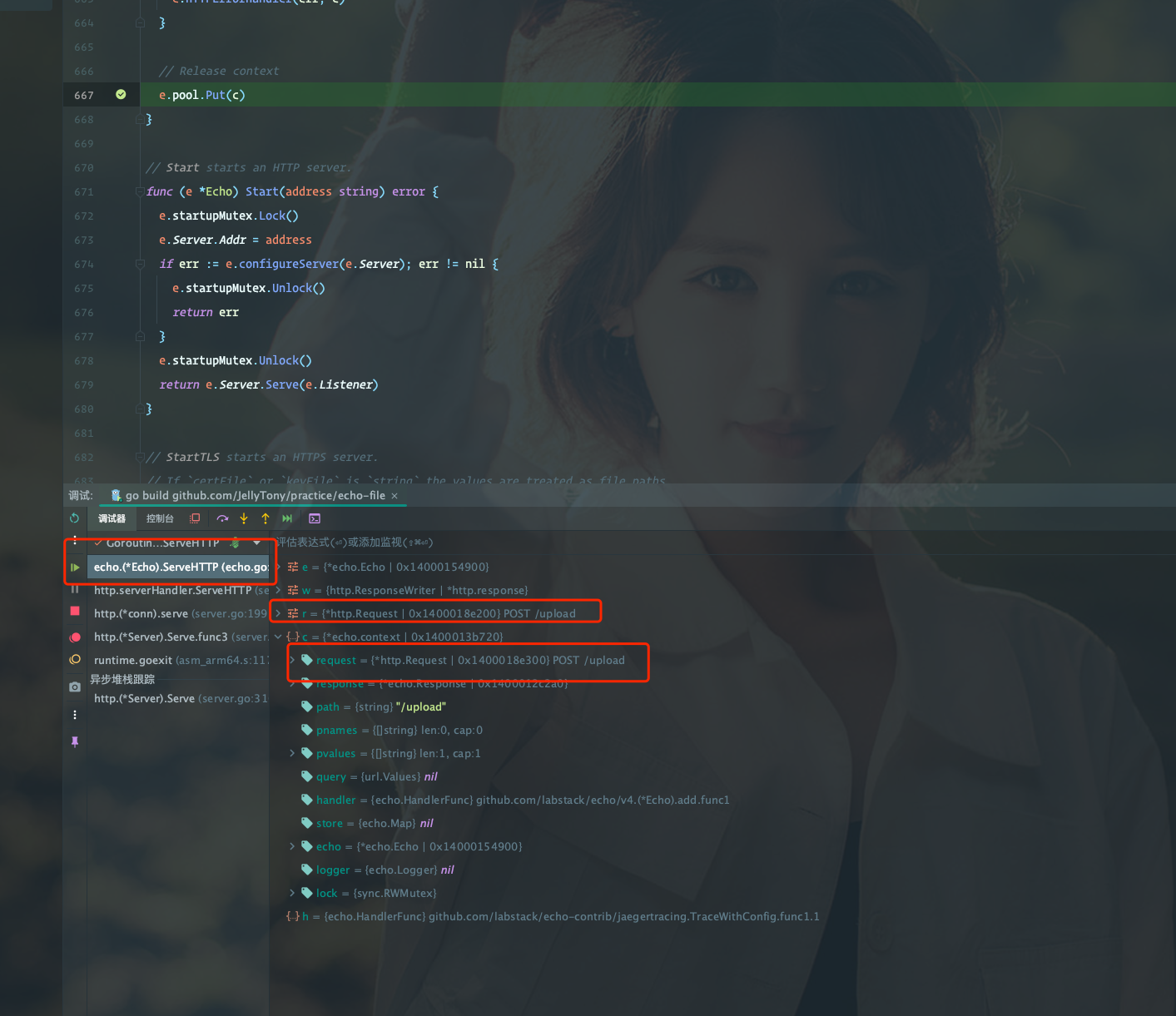Screen dimensions: 1176x1016
Task: Expand variable w http.ResponseWriter
Action: (278, 590)
